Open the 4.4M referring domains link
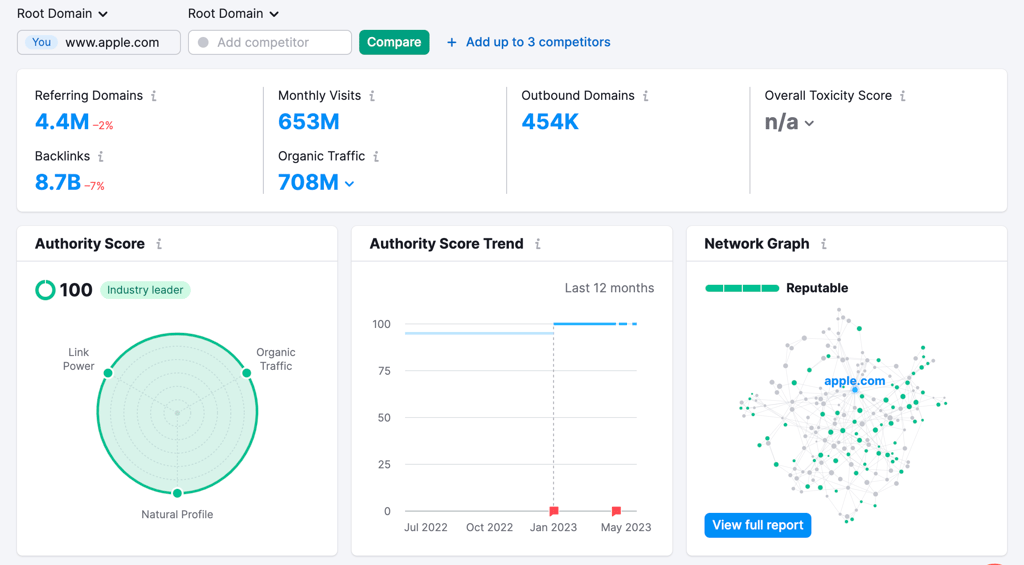Viewport: 1024px width, 565px height. (62, 122)
